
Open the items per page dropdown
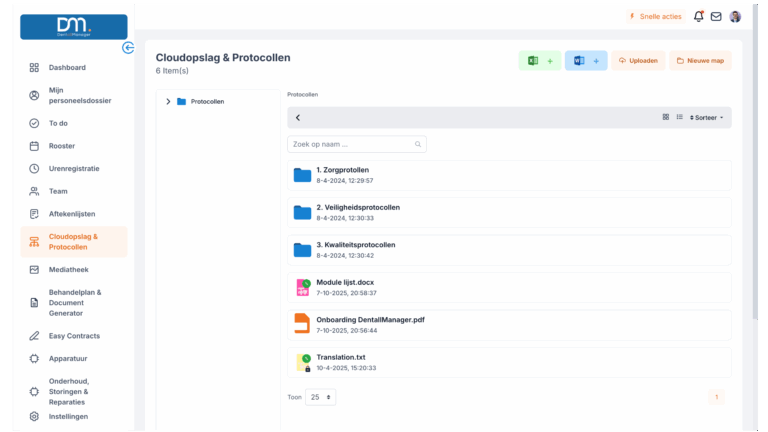(322, 397)
